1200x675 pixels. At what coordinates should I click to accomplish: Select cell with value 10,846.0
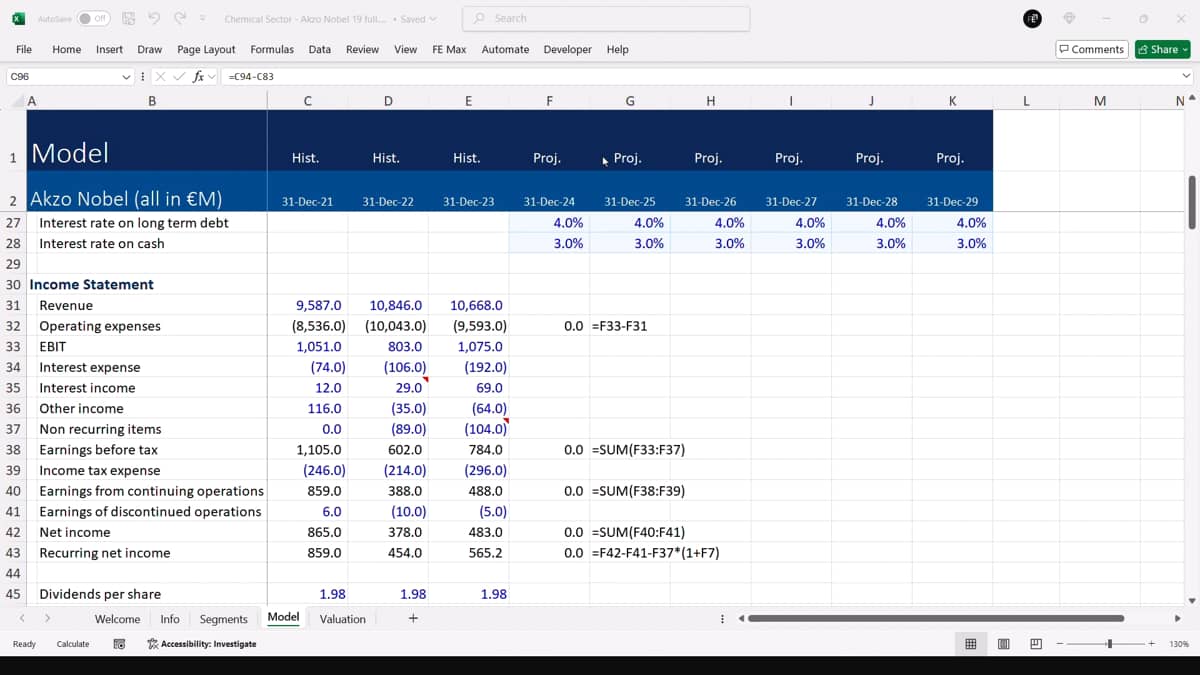point(388,306)
